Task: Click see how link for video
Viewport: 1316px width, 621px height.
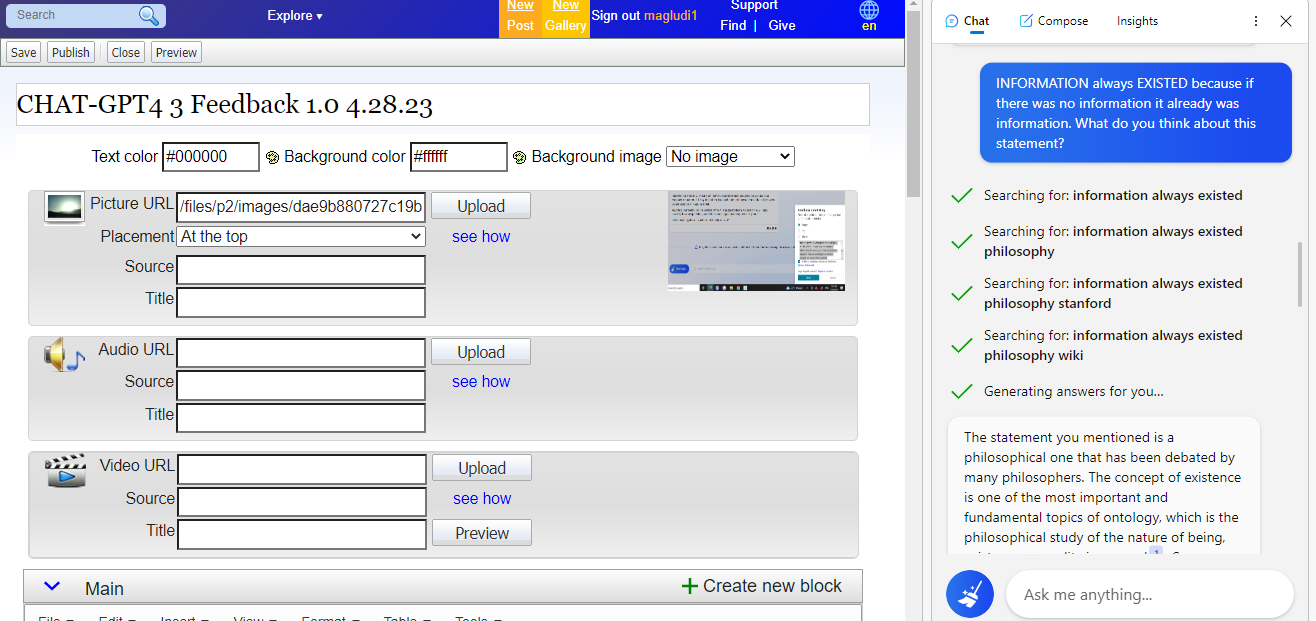Action: click(481, 498)
